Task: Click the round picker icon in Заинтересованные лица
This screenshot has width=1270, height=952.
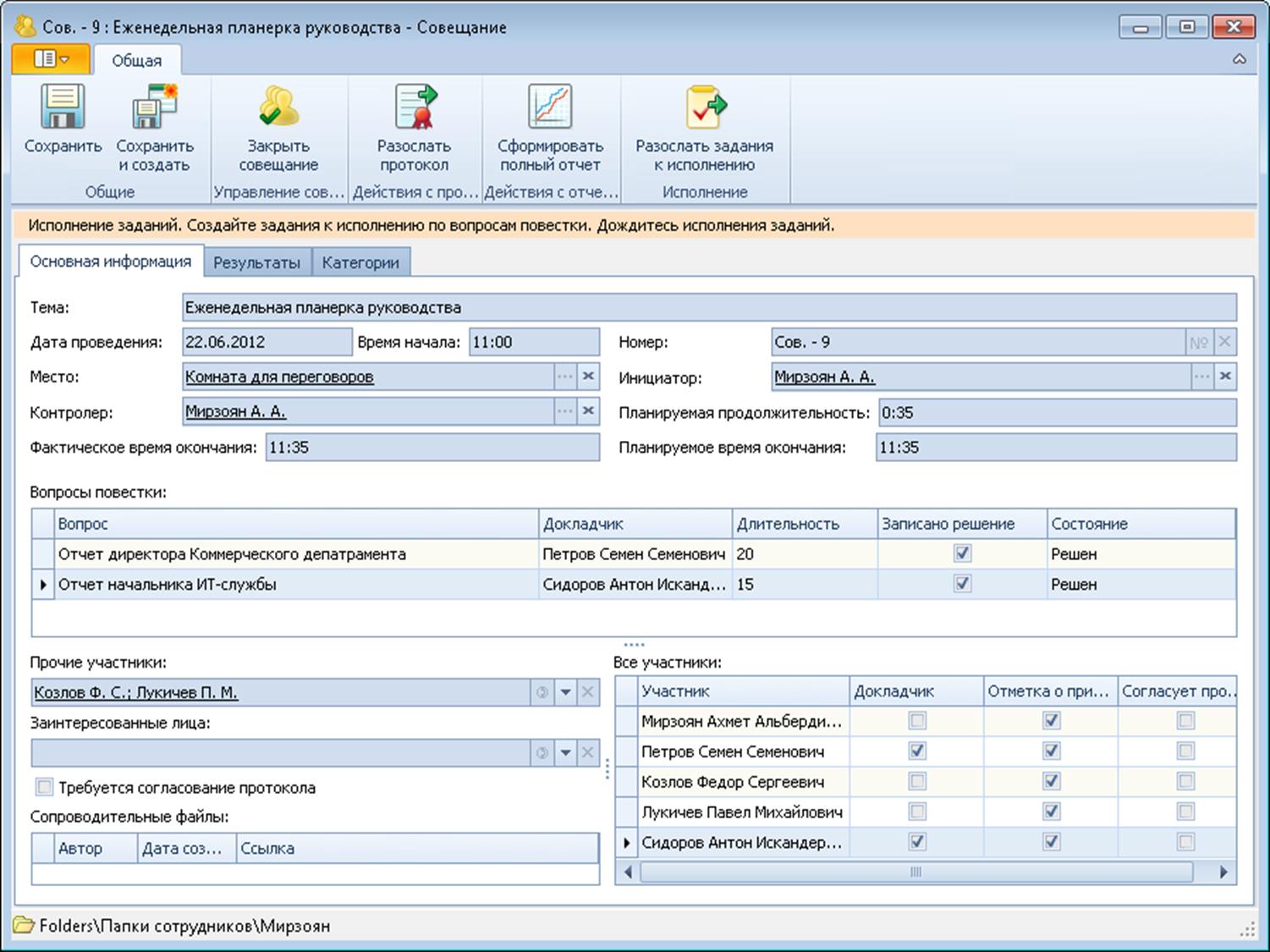Action: [542, 752]
